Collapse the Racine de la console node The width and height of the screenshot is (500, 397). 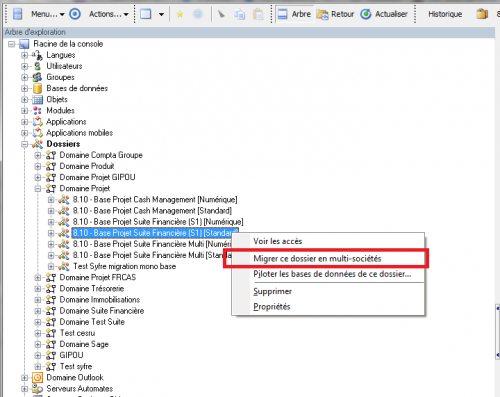pos(12,44)
